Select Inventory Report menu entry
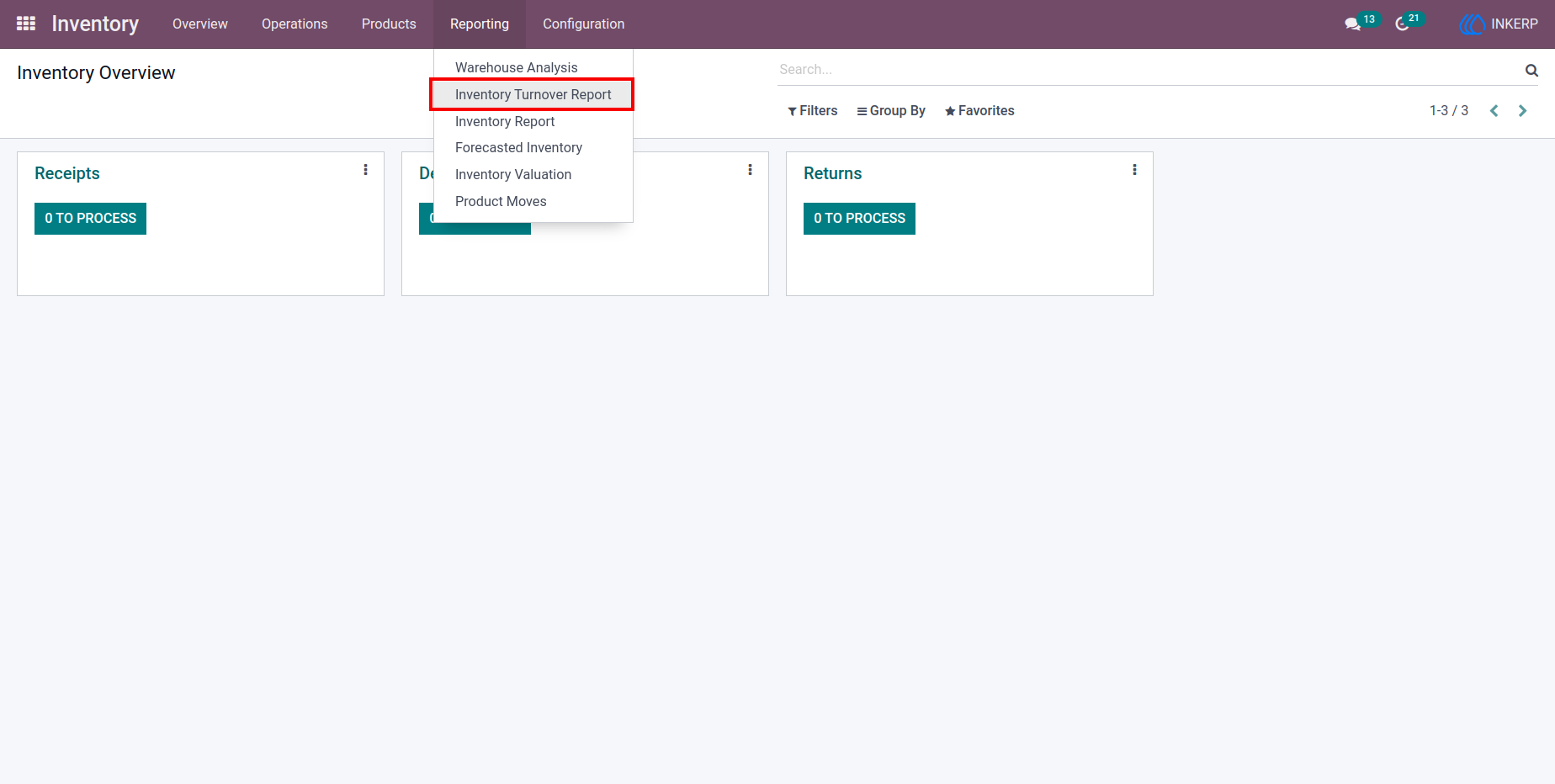The image size is (1555, 784). coord(533,121)
